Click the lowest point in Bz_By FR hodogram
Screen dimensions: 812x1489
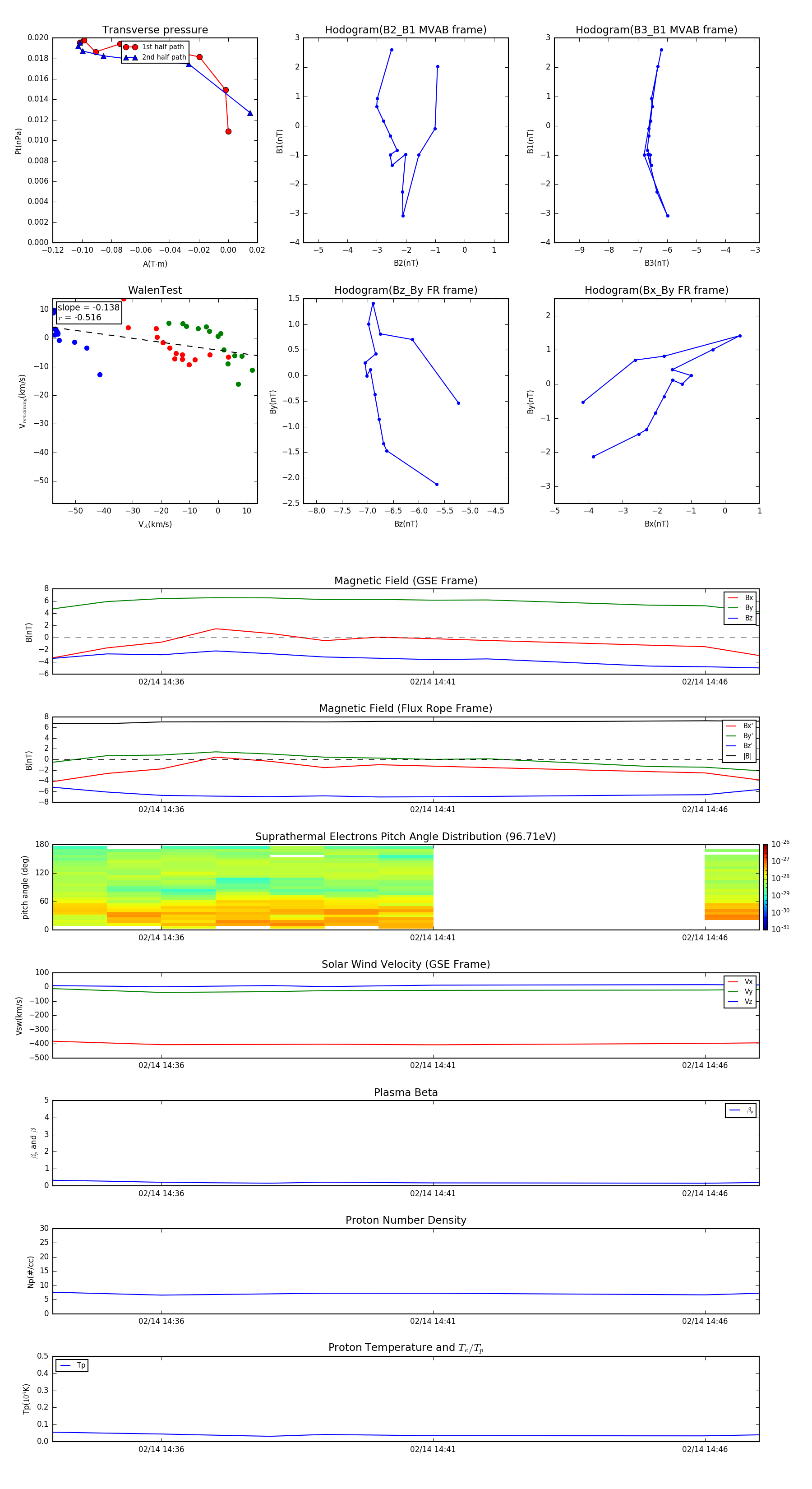coord(436,485)
